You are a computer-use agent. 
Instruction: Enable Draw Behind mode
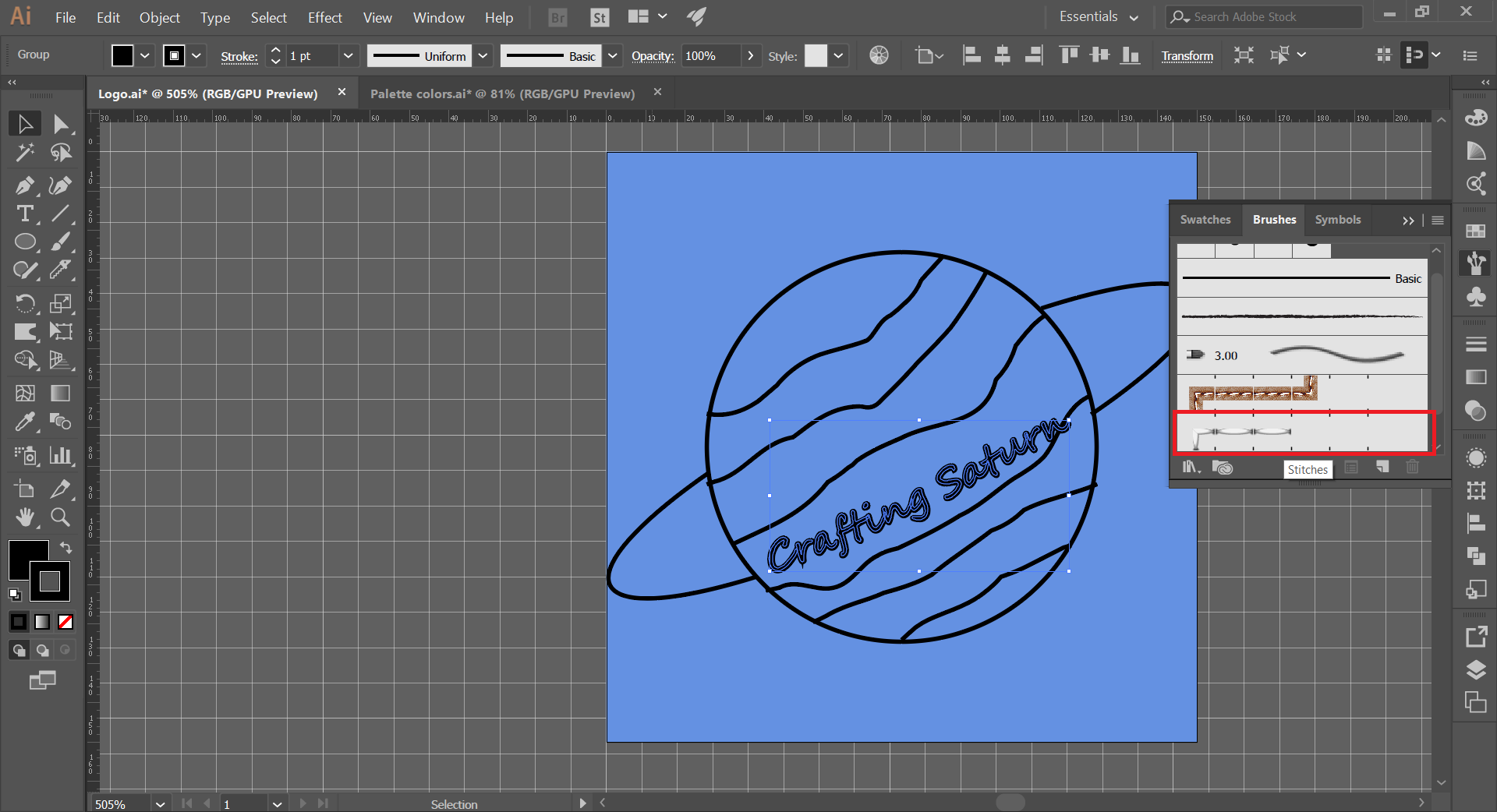(42, 650)
